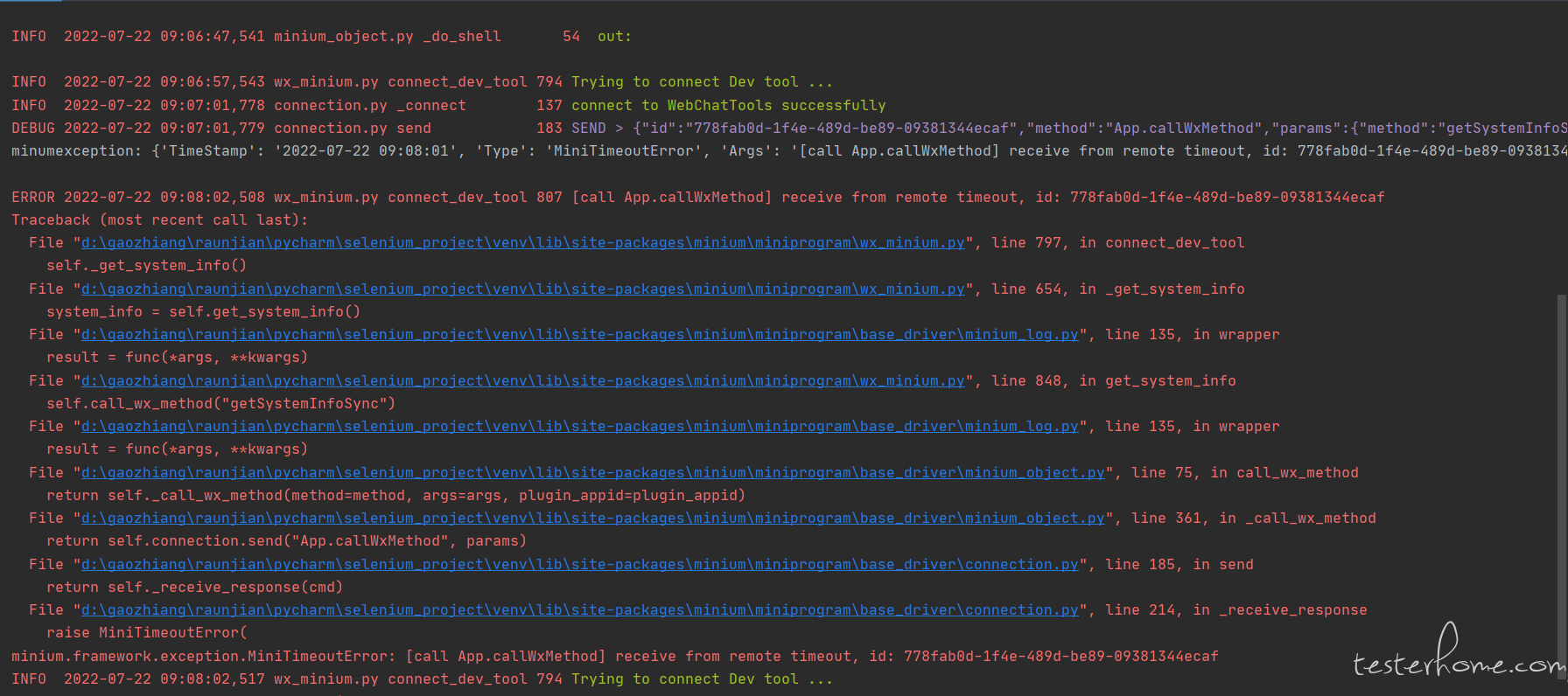The width and height of the screenshot is (1568, 696).
Task: Click 'return self._receive_response(cmd)' line
Action: coord(195,588)
